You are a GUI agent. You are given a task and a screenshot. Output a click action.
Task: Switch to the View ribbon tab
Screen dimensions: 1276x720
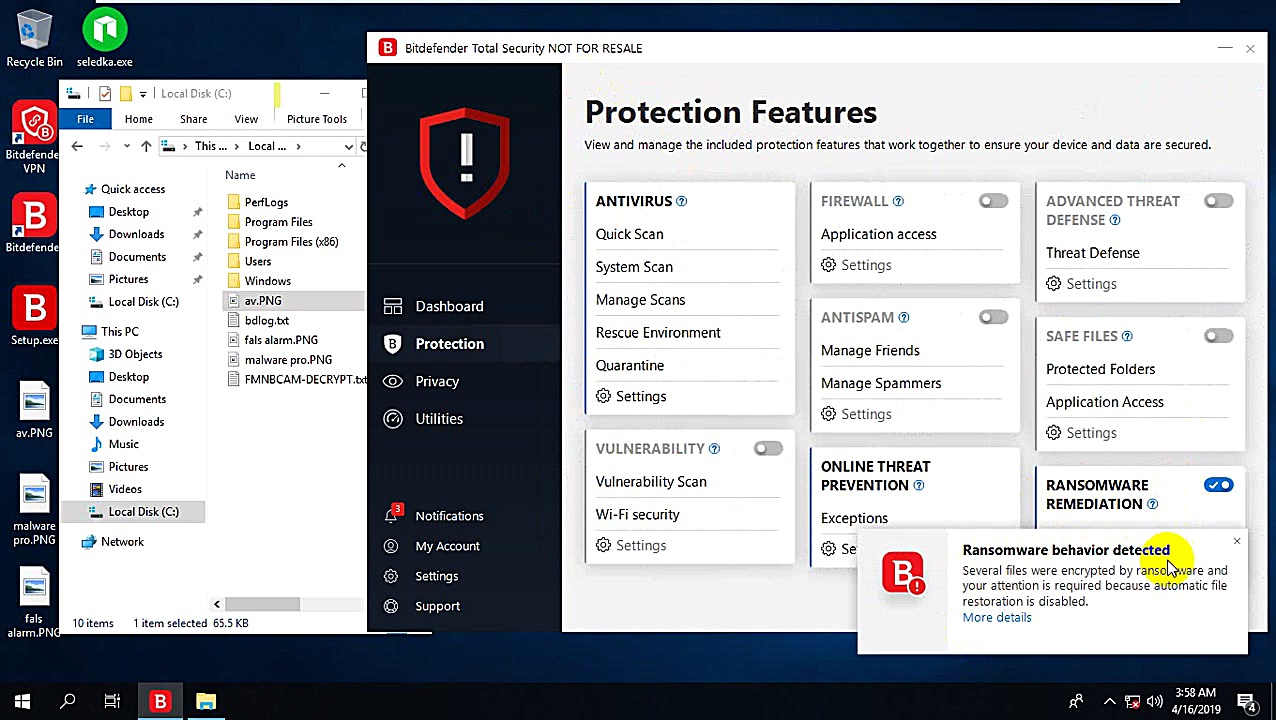click(x=246, y=119)
